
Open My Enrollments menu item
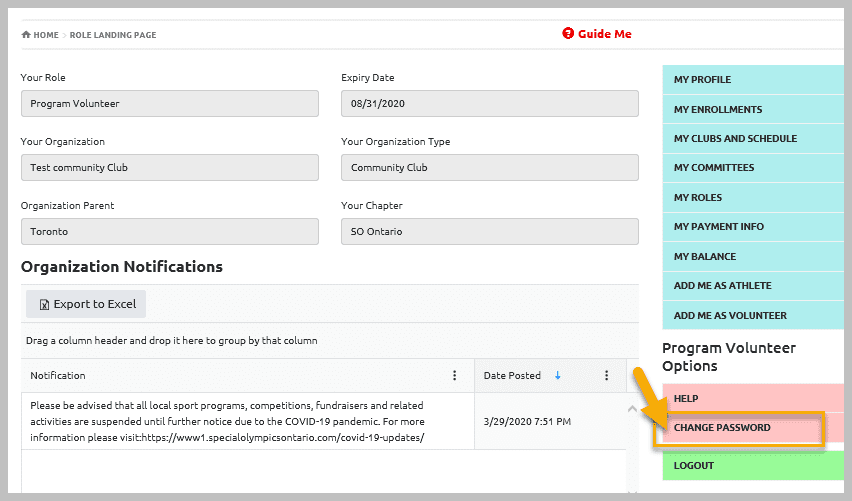point(753,109)
